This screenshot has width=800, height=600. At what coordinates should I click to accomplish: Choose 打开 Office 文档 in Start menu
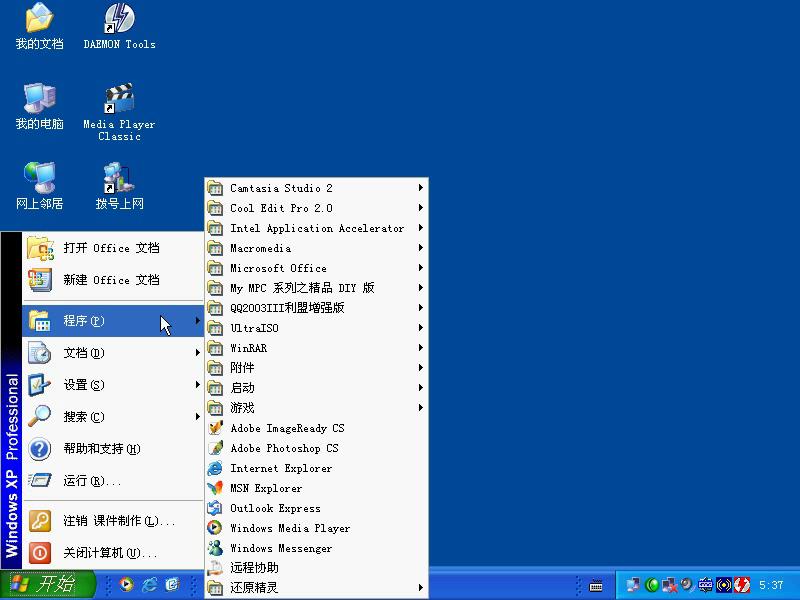113,248
